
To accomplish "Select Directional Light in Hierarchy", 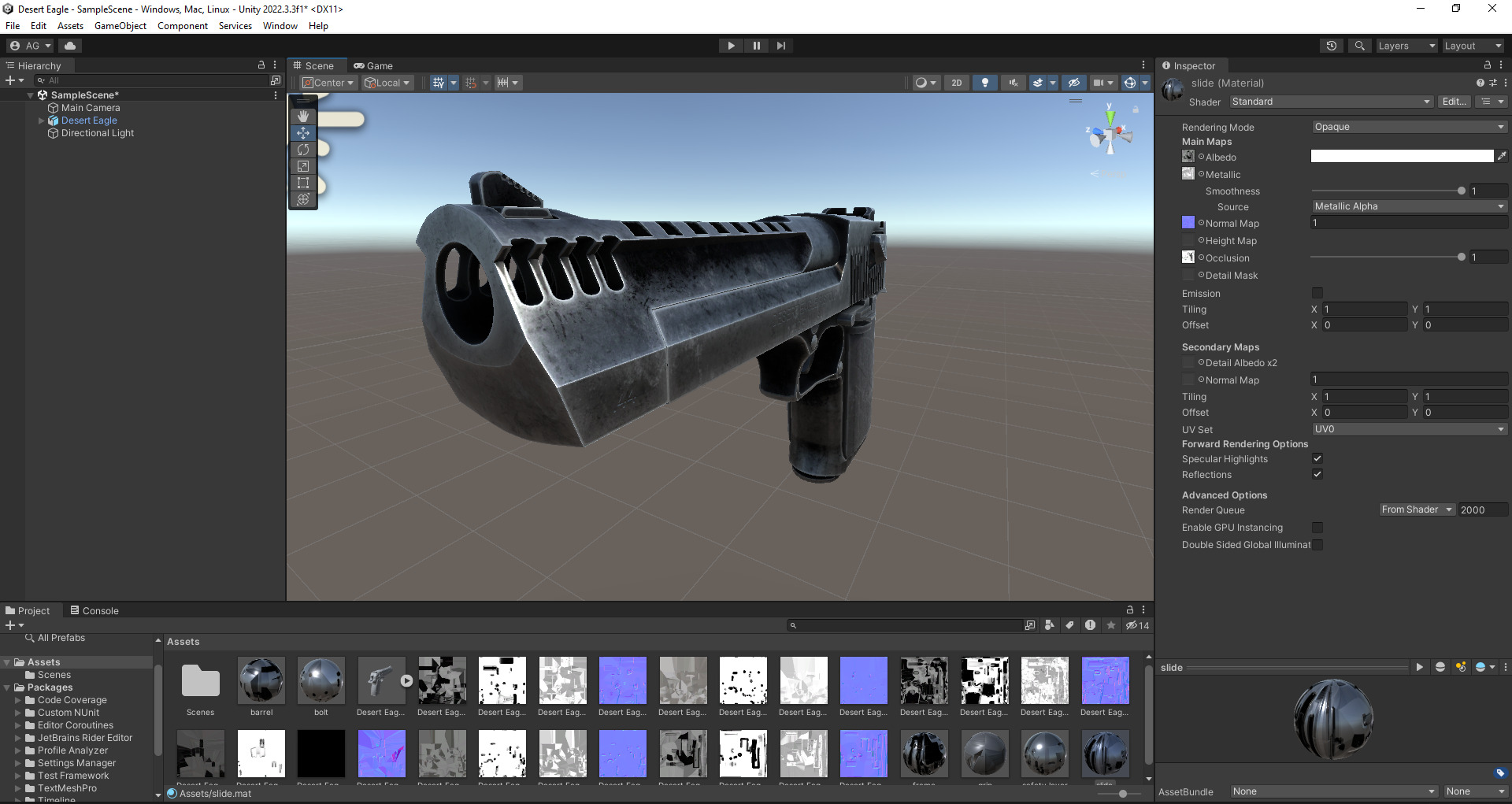I will [x=98, y=133].
